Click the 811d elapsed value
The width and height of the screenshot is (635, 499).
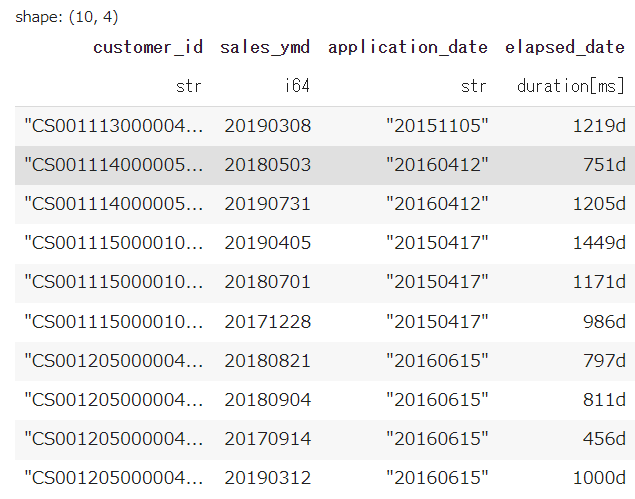pos(604,400)
